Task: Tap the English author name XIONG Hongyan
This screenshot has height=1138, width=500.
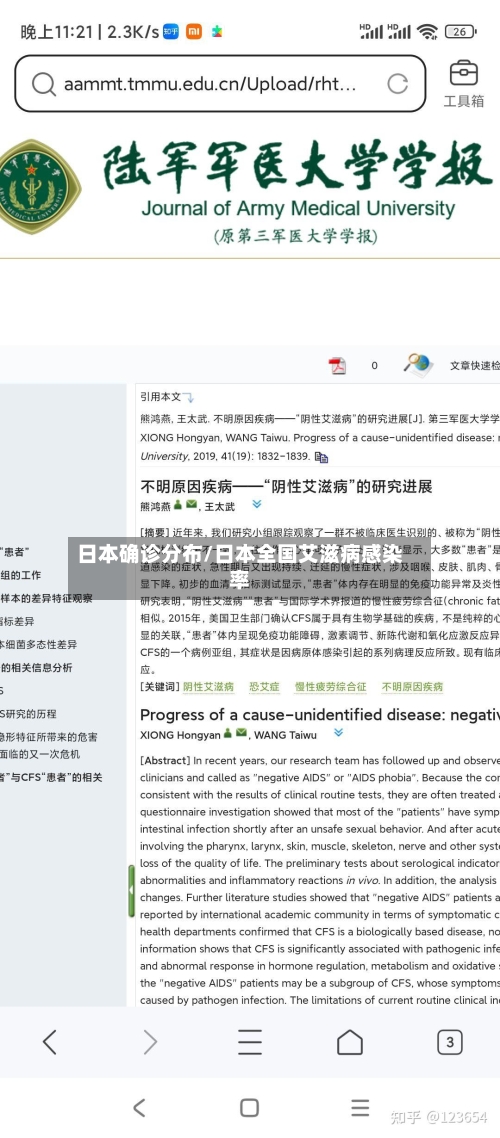Action: coord(180,734)
